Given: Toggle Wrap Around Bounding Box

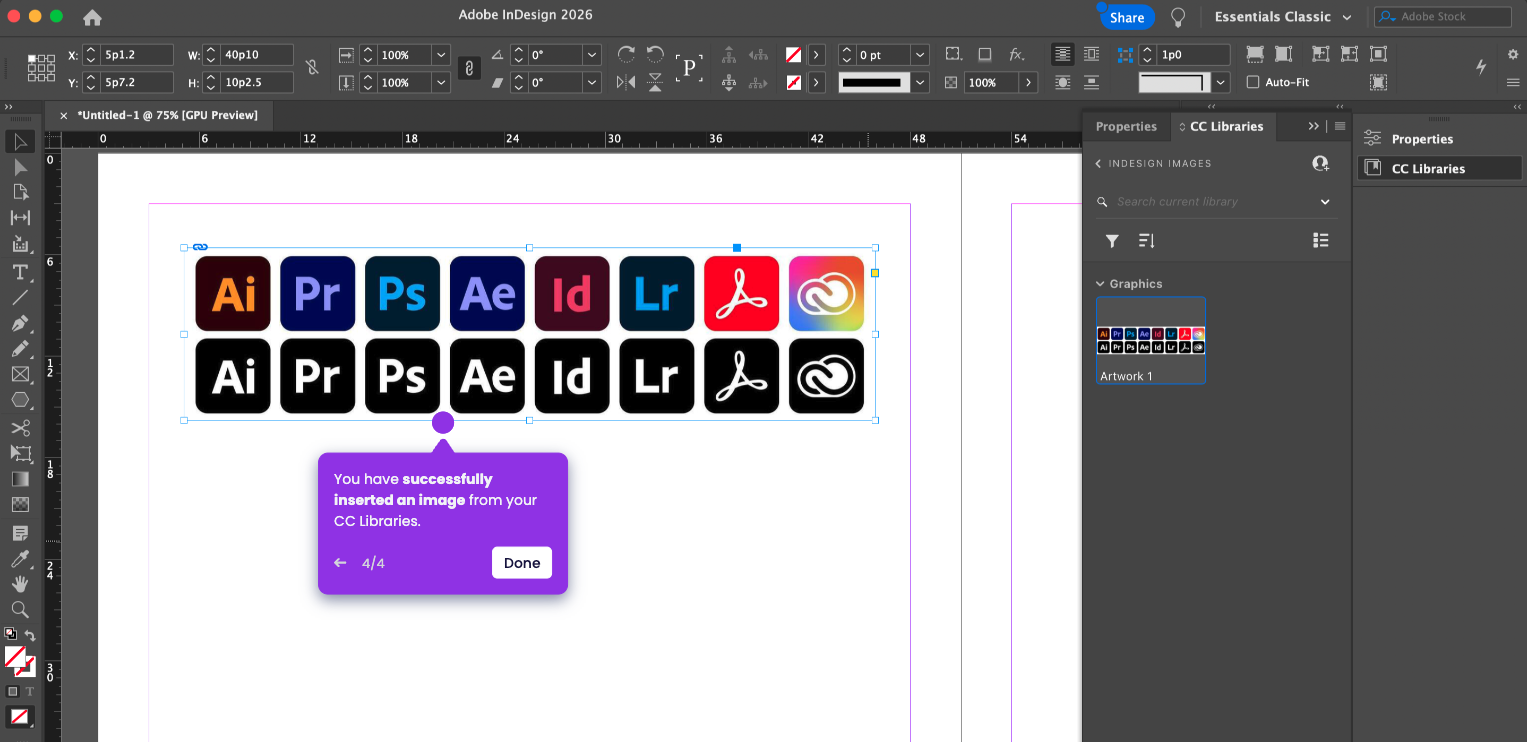Looking at the screenshot, I should coord(1091,54).
